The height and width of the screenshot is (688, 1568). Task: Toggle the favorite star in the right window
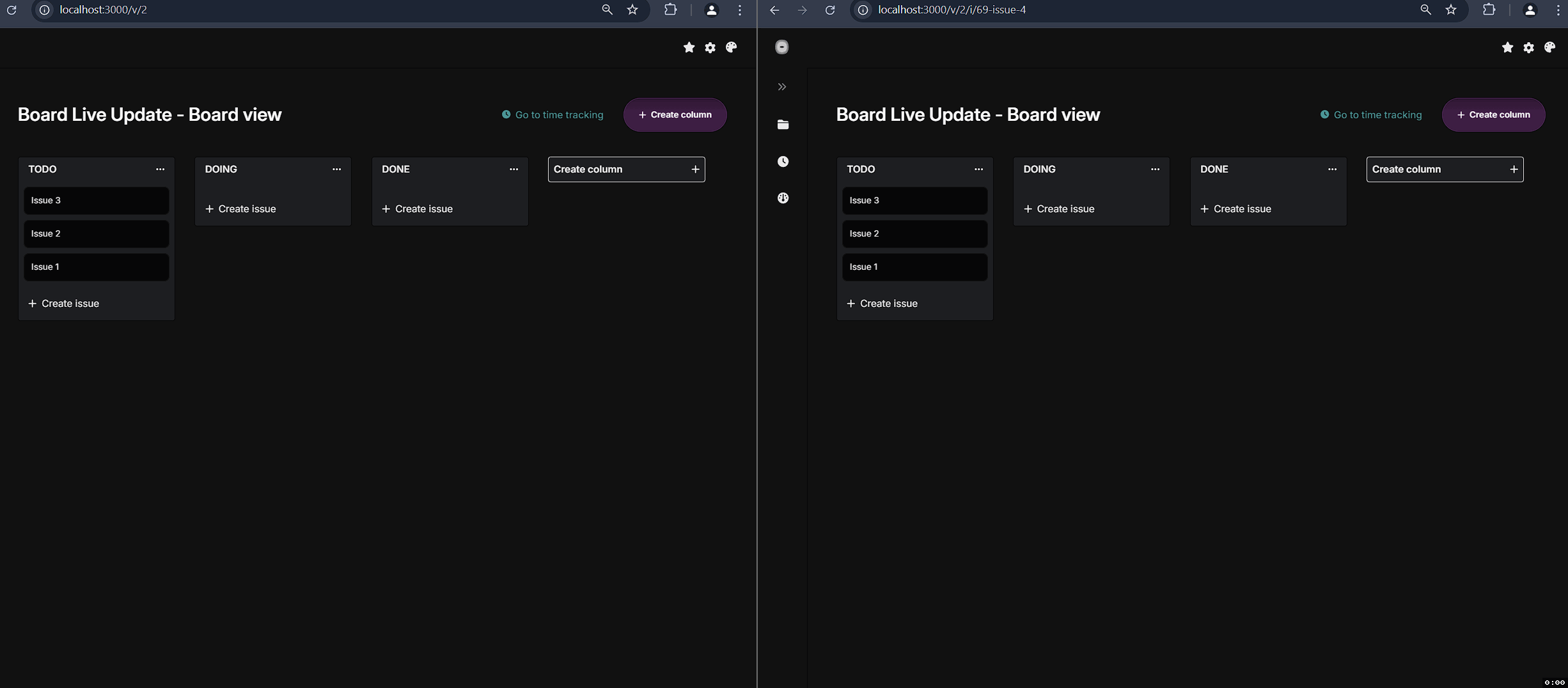pyautogui.click(x=1507, y=47)
